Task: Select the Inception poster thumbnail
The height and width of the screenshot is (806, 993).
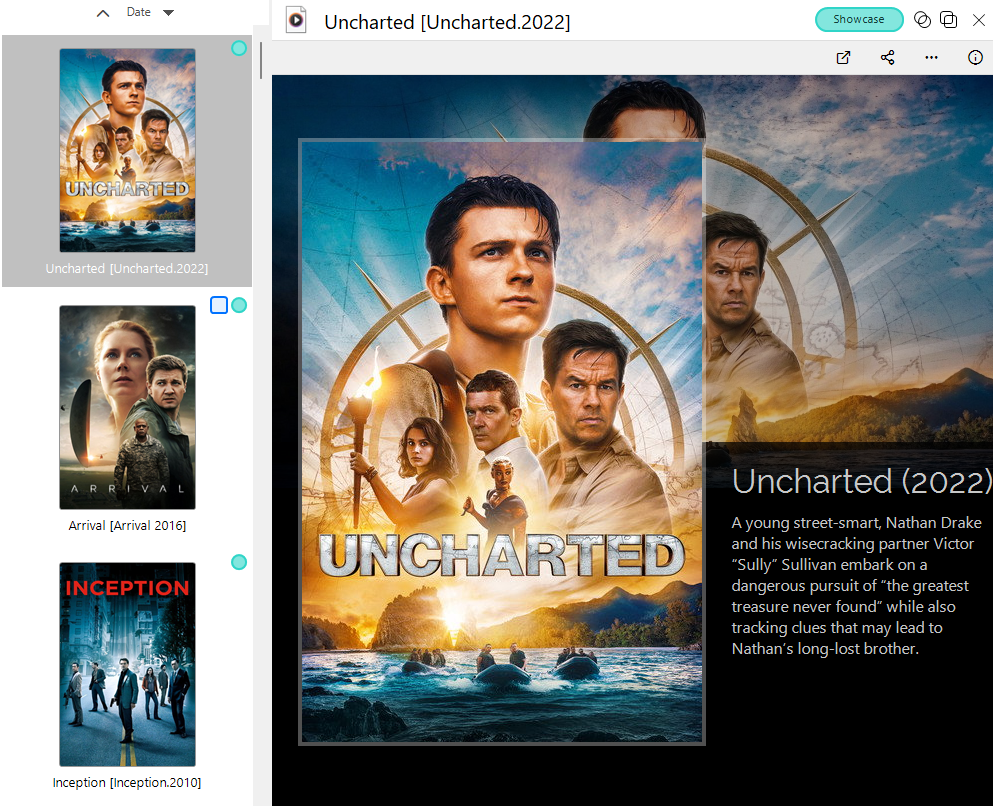Action: tap(127, 665)
